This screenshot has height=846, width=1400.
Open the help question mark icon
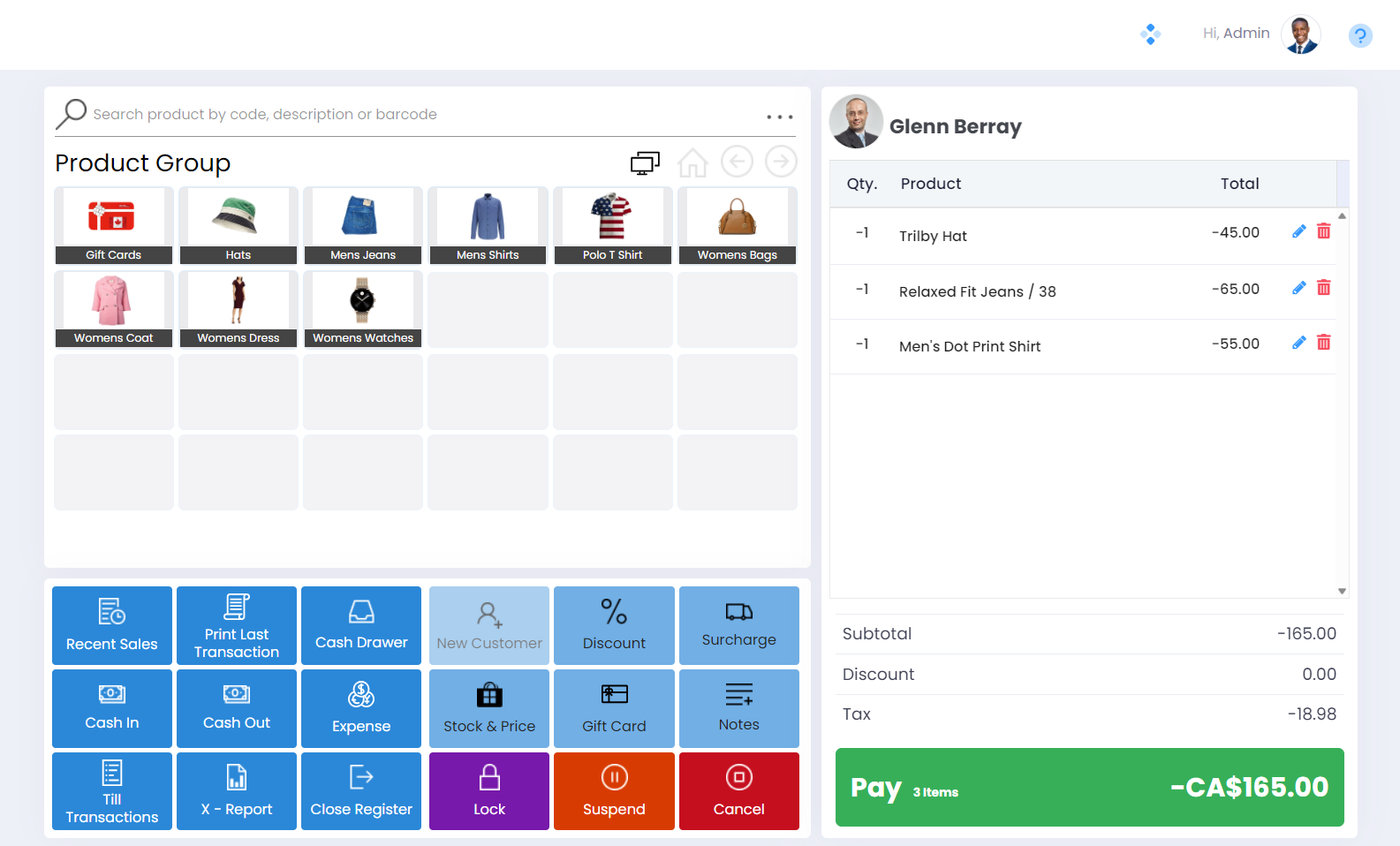pyautogui.click(x=1359, y=35)
